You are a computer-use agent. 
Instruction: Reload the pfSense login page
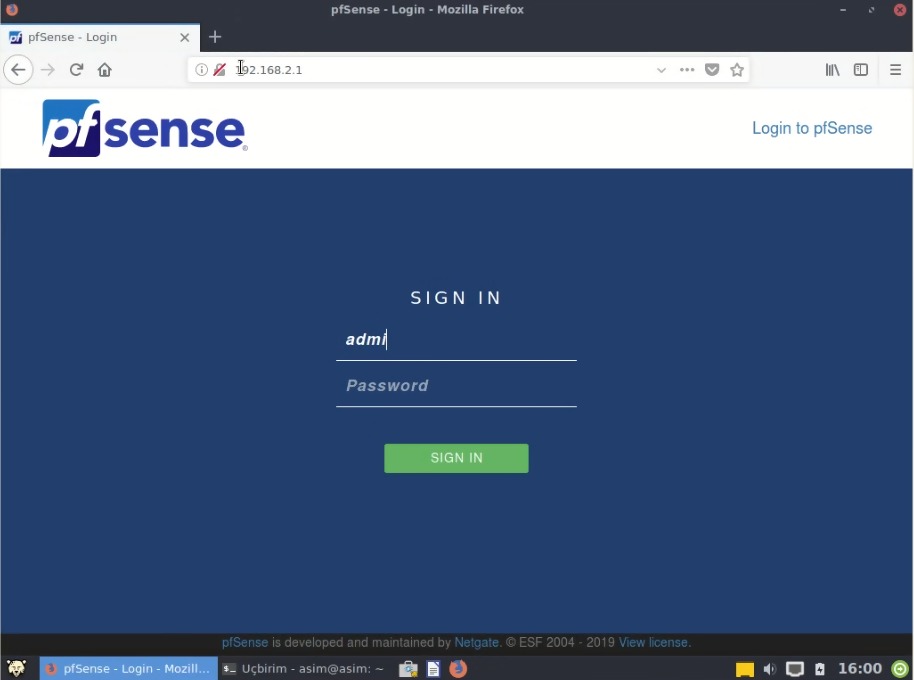point(76,69)
